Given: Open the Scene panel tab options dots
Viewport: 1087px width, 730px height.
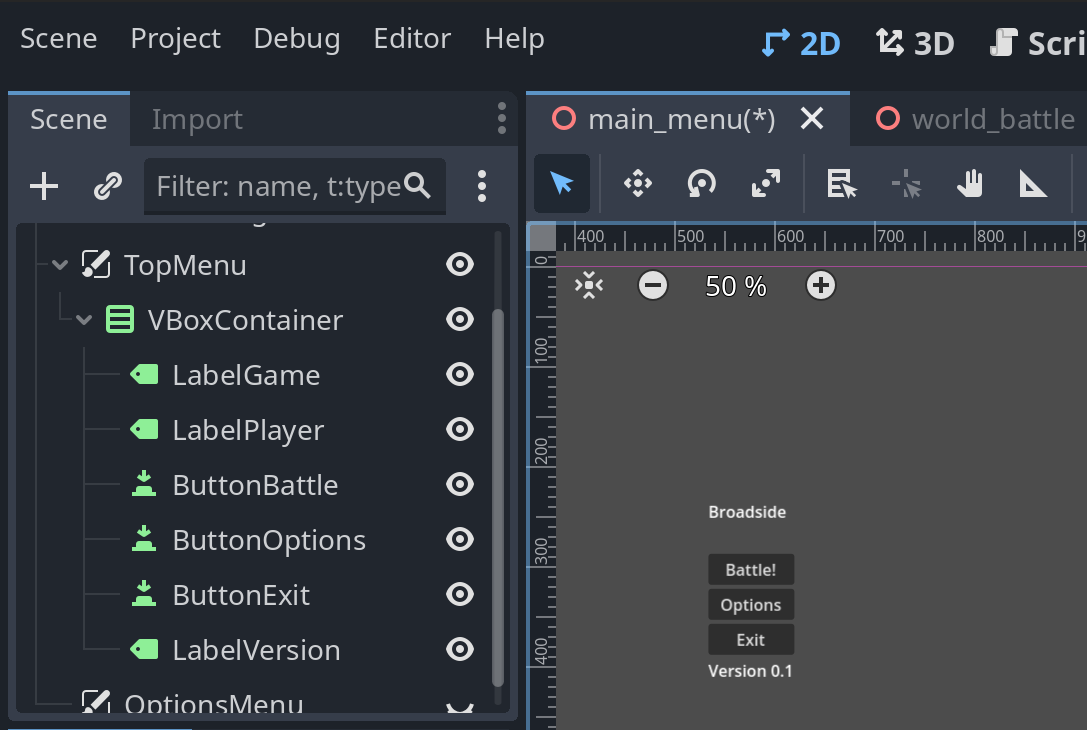Looking at the screenshot, I should coord(502,119).
